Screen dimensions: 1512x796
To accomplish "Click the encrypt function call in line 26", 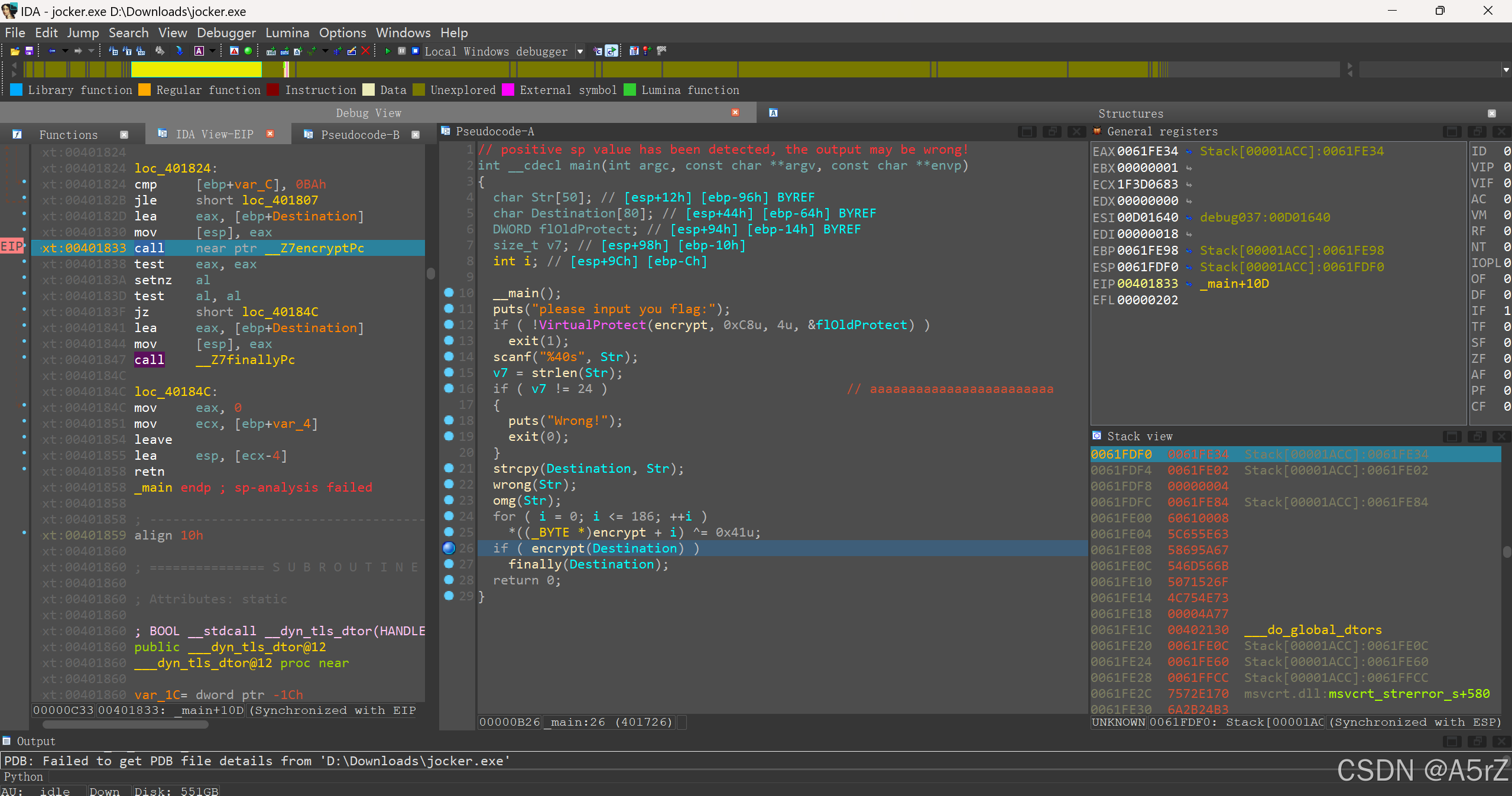I will coord(557,548).
